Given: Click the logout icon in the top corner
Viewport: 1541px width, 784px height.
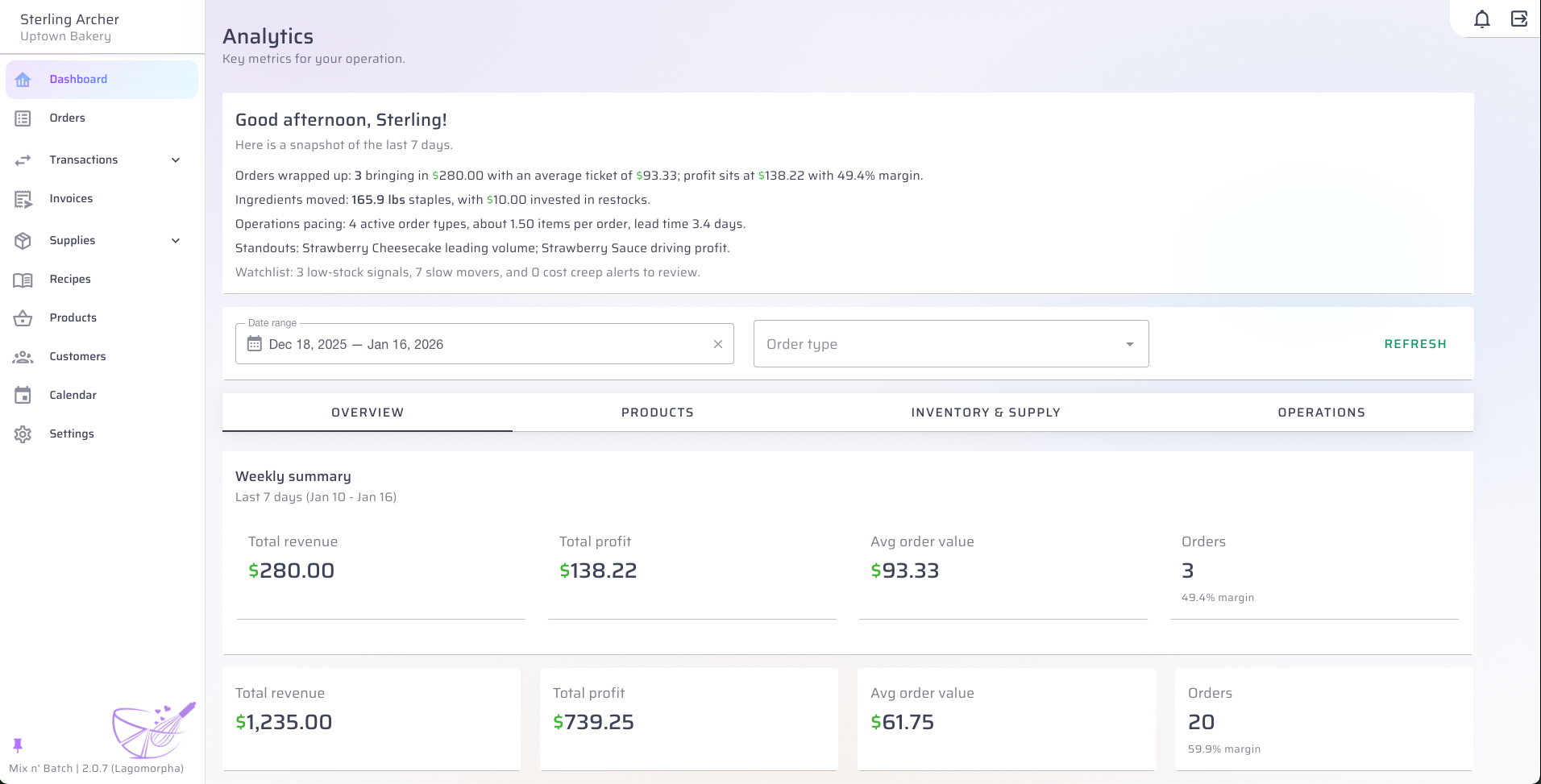Looking at the screenshot, I should (1520, 19).
